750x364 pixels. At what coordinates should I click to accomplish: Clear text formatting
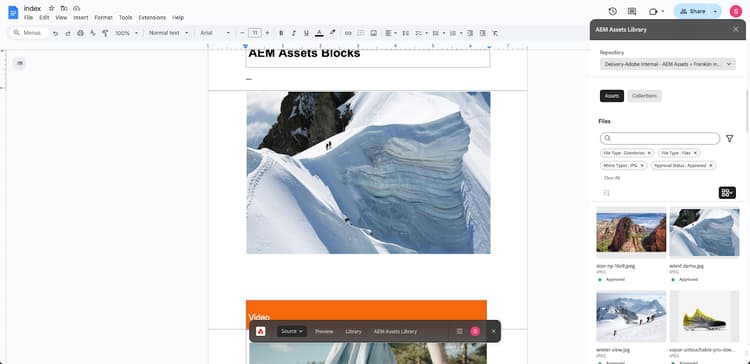pyautogui.click(x=495, y=33)
